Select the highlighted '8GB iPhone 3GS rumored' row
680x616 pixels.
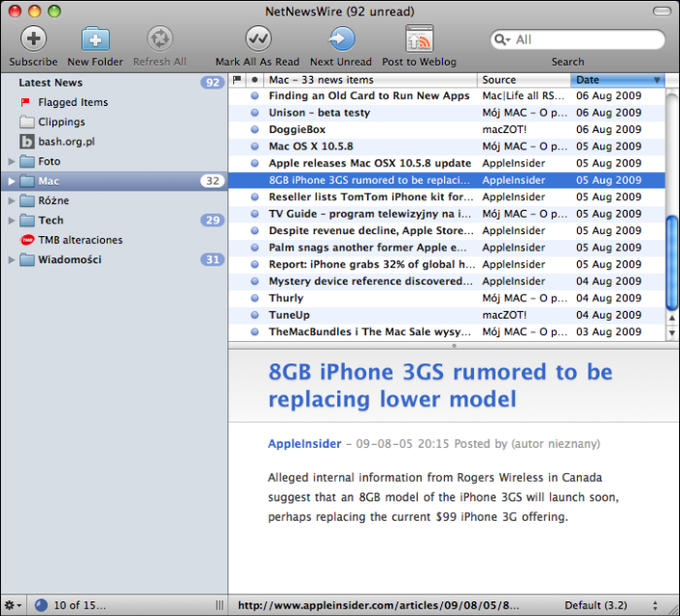pyautogui.click(x=447, y=180)
